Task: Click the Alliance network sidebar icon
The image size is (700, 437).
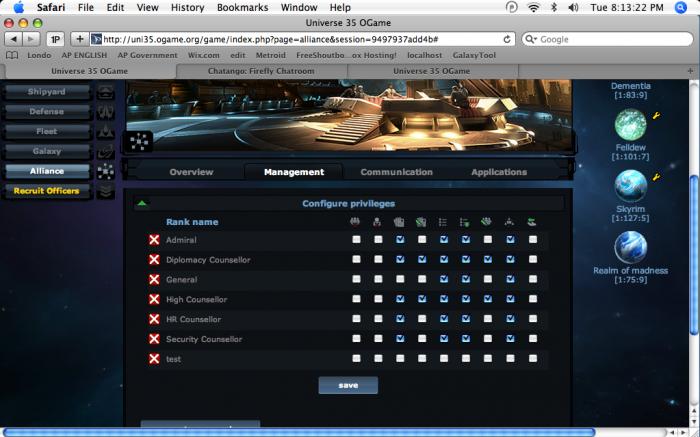Action: coord(106,171)
